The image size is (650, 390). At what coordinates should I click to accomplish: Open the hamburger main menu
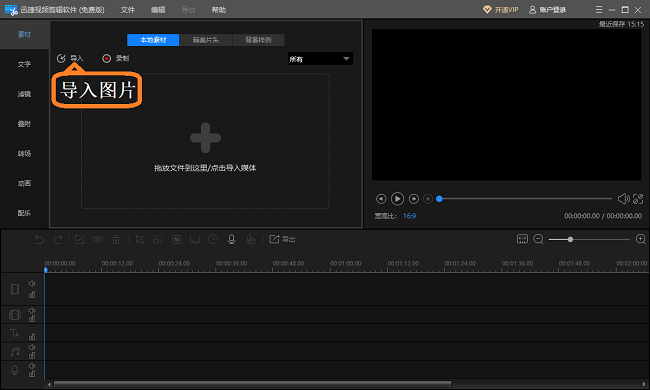599,9
